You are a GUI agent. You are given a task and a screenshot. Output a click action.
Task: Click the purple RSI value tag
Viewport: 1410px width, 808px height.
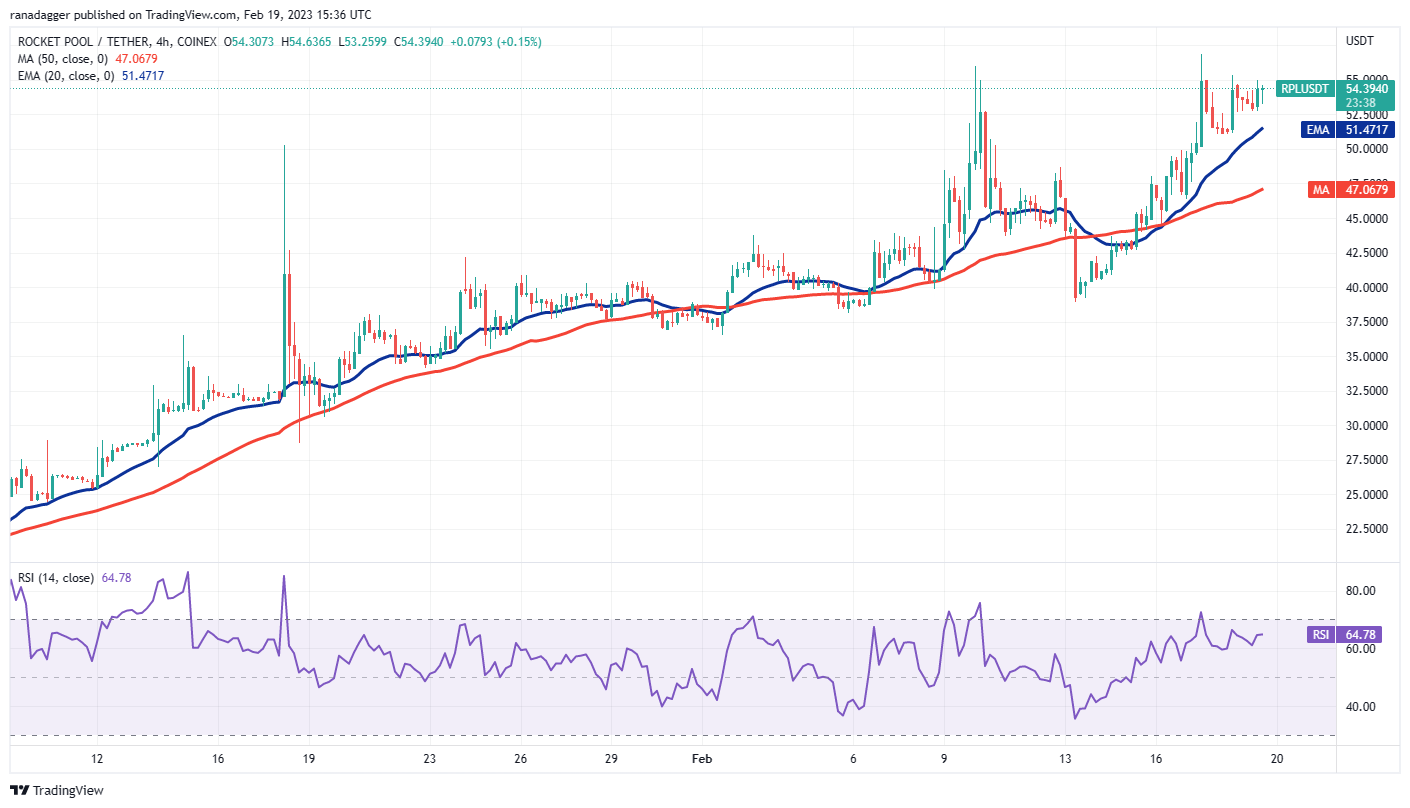[x=1320, y=635]
